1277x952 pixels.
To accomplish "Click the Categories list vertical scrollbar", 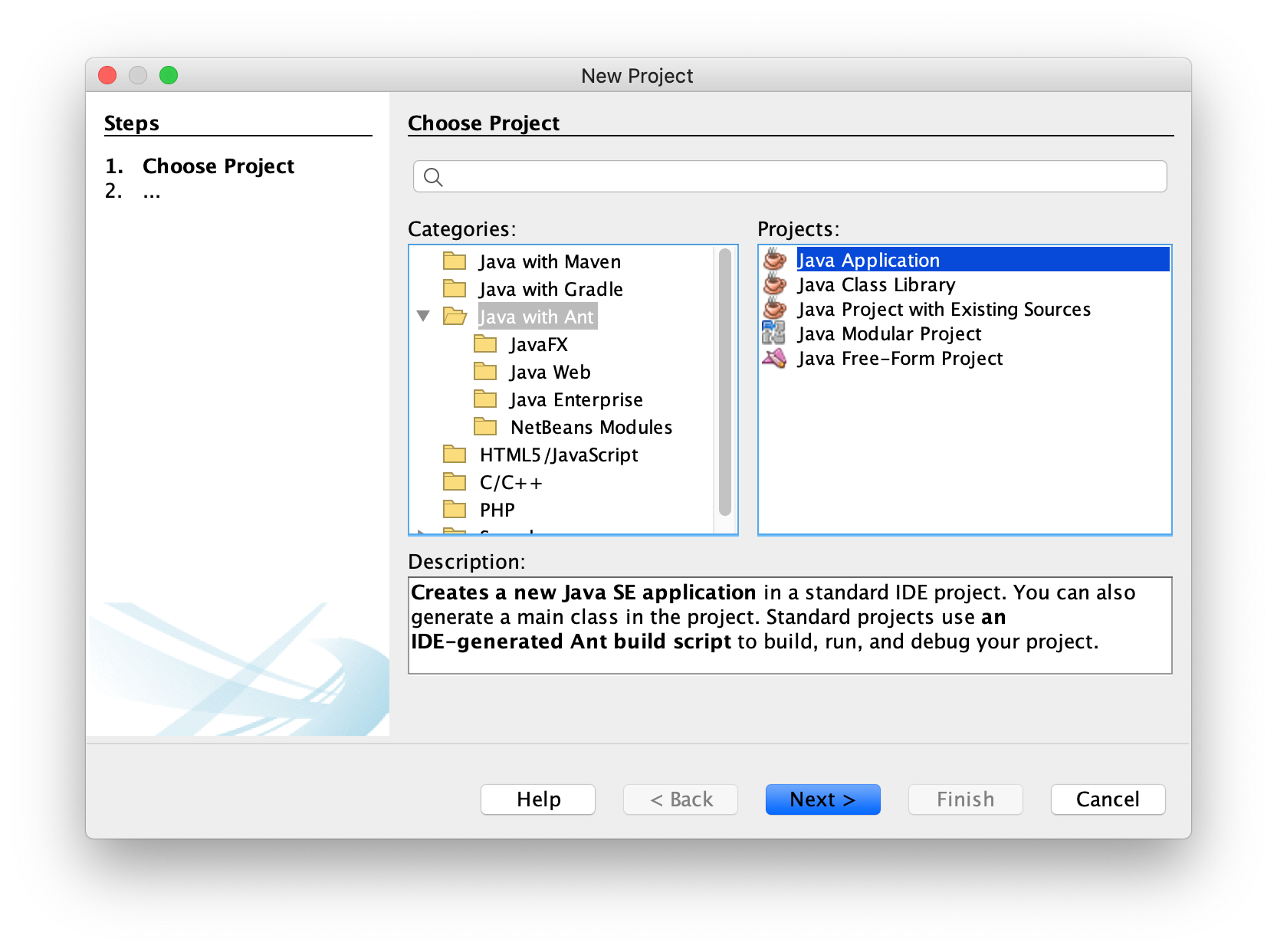I will tap(725, 382).
